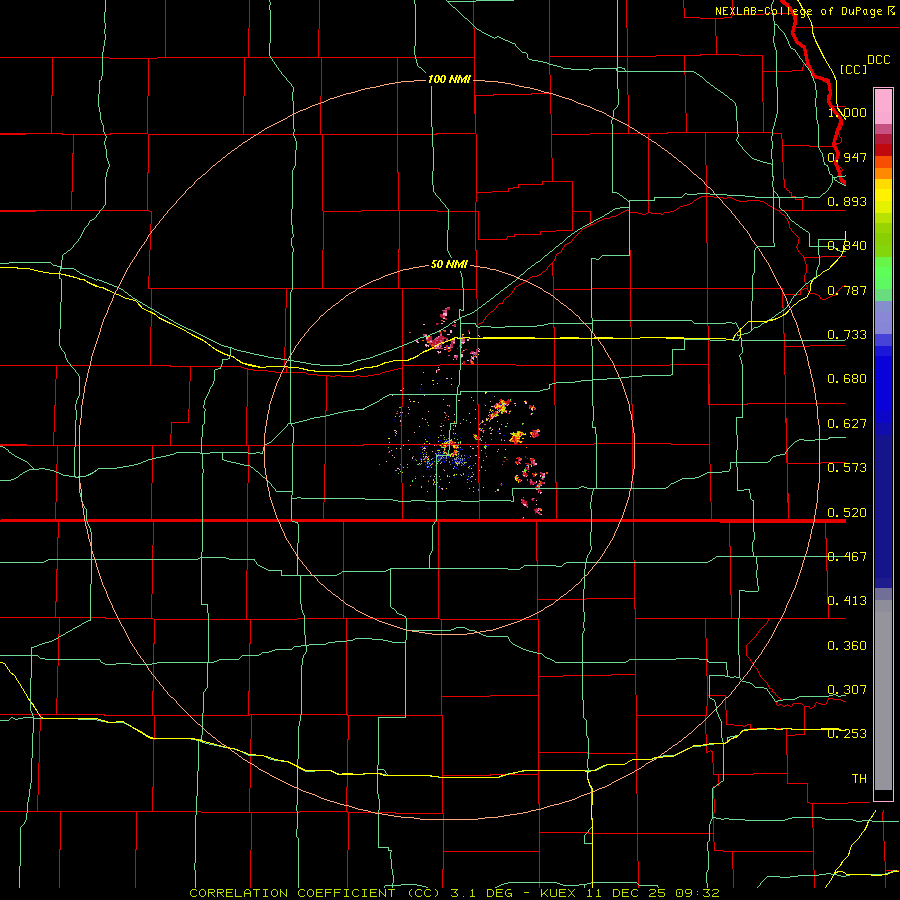Image resolution: width=900 pixels, height=900 pixels.
Task: Click the pink echo cluster north of radar
Action: tap(446, 337)
